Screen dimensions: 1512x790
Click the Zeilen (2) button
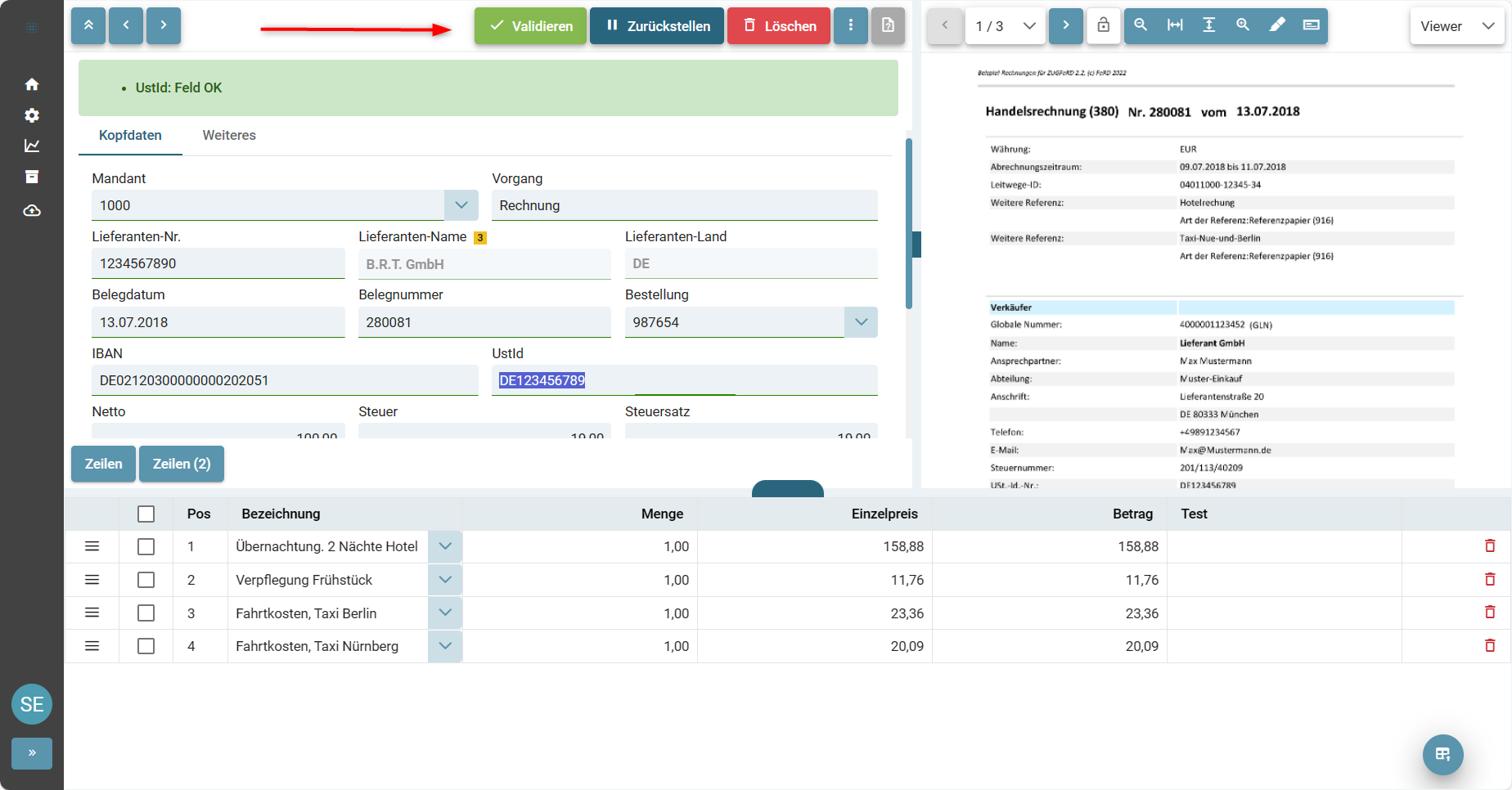pos(182,464)
